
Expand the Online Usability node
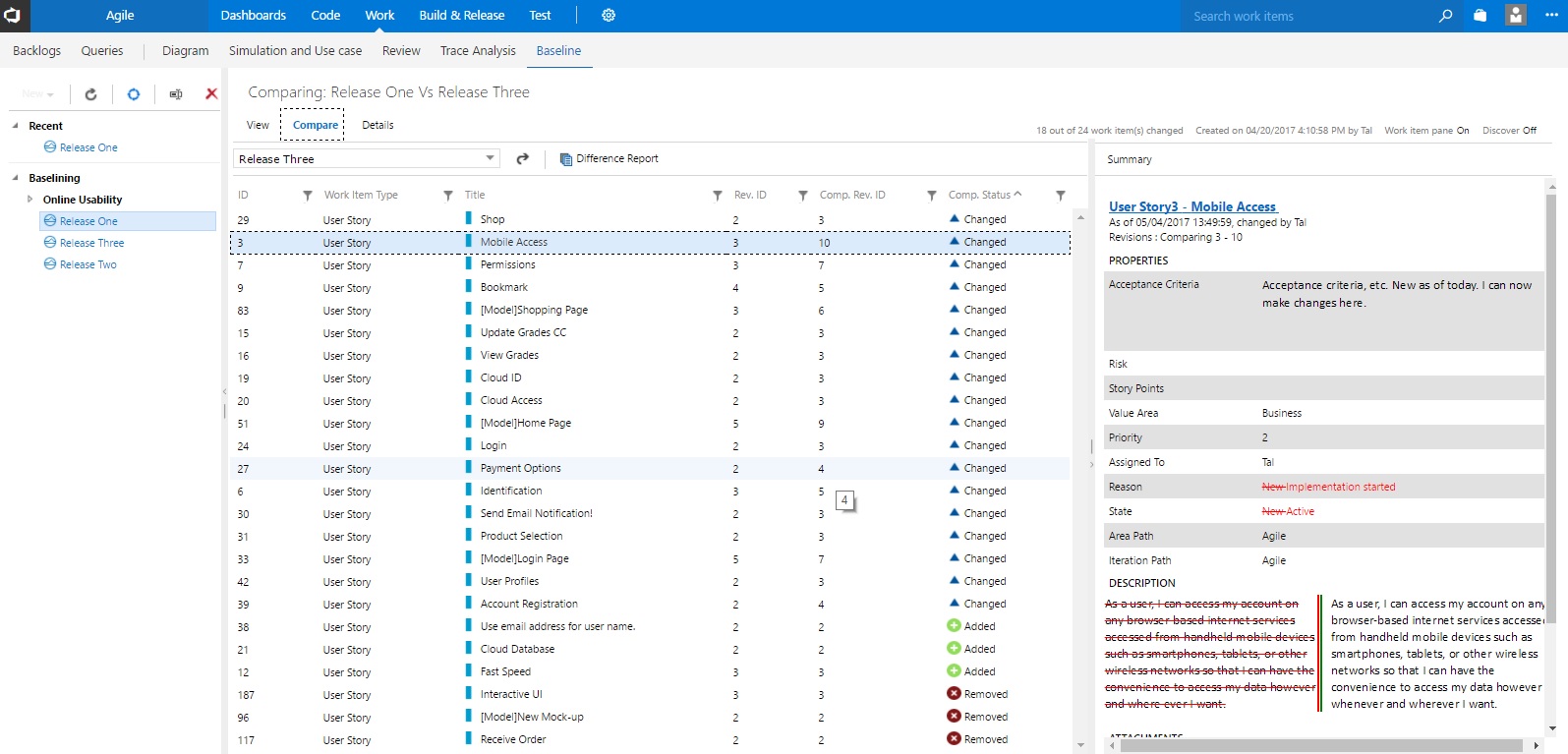click(30, 200)
